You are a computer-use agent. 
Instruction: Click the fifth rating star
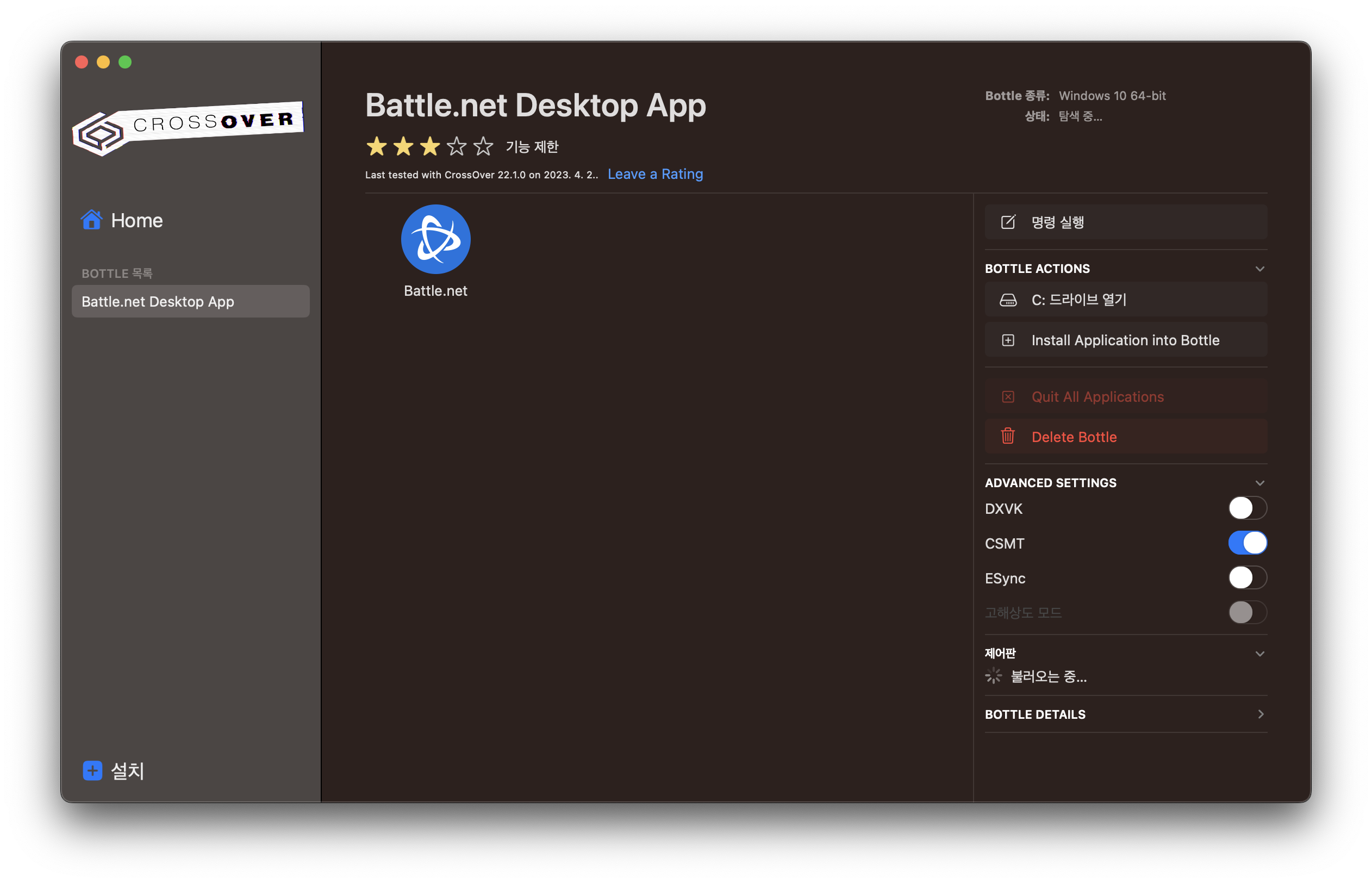[x=483, y=147]
